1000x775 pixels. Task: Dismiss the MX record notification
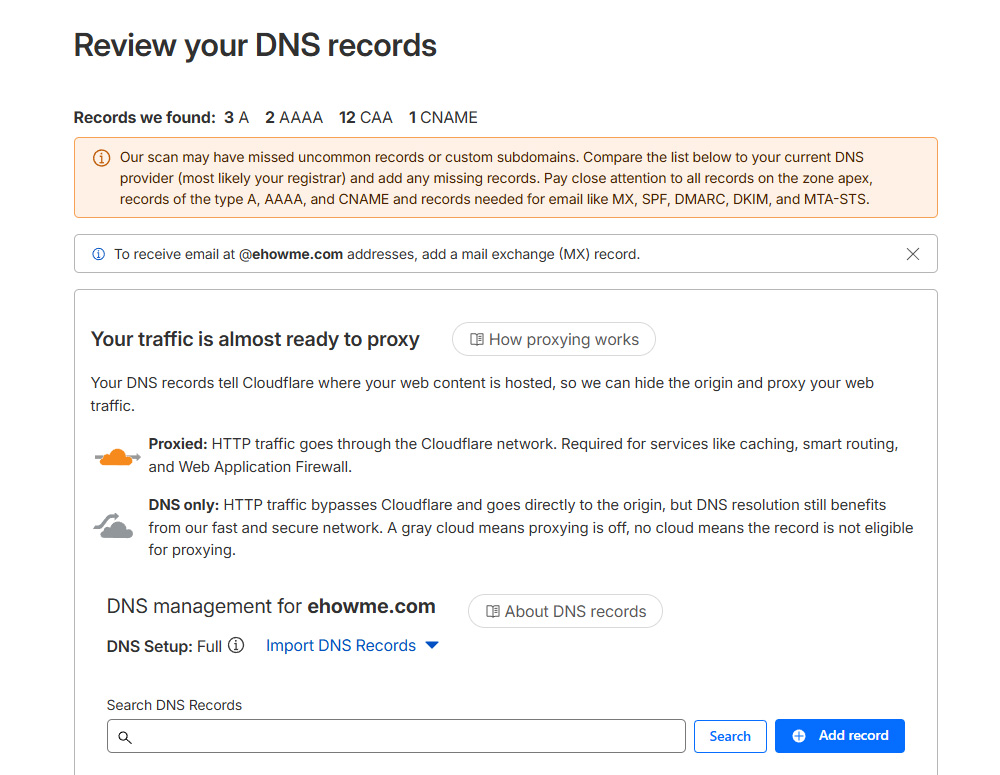point(912,254)
